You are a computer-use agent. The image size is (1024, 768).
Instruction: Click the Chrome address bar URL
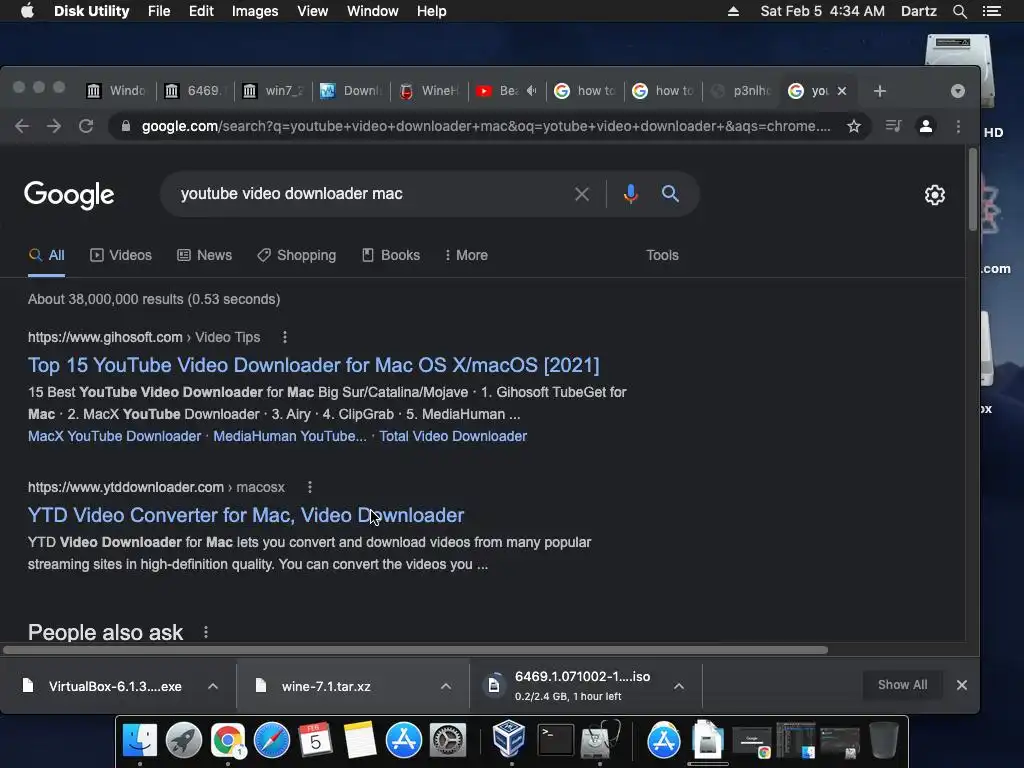pos(486,126)
